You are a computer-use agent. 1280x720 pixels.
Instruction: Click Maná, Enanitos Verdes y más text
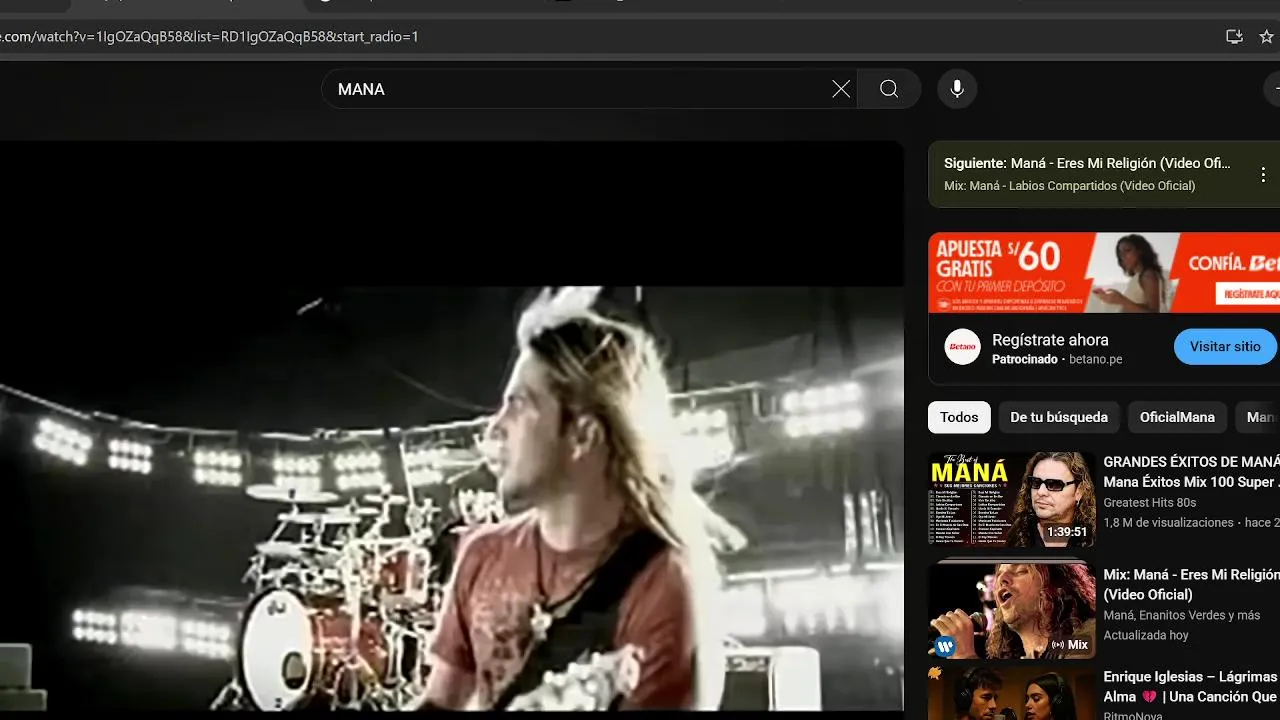(x=1181, y=615)
